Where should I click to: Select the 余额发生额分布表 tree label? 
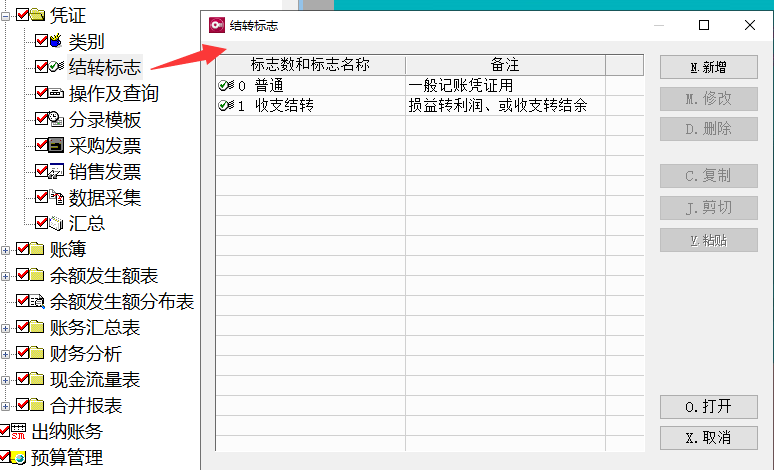point(122,301)
